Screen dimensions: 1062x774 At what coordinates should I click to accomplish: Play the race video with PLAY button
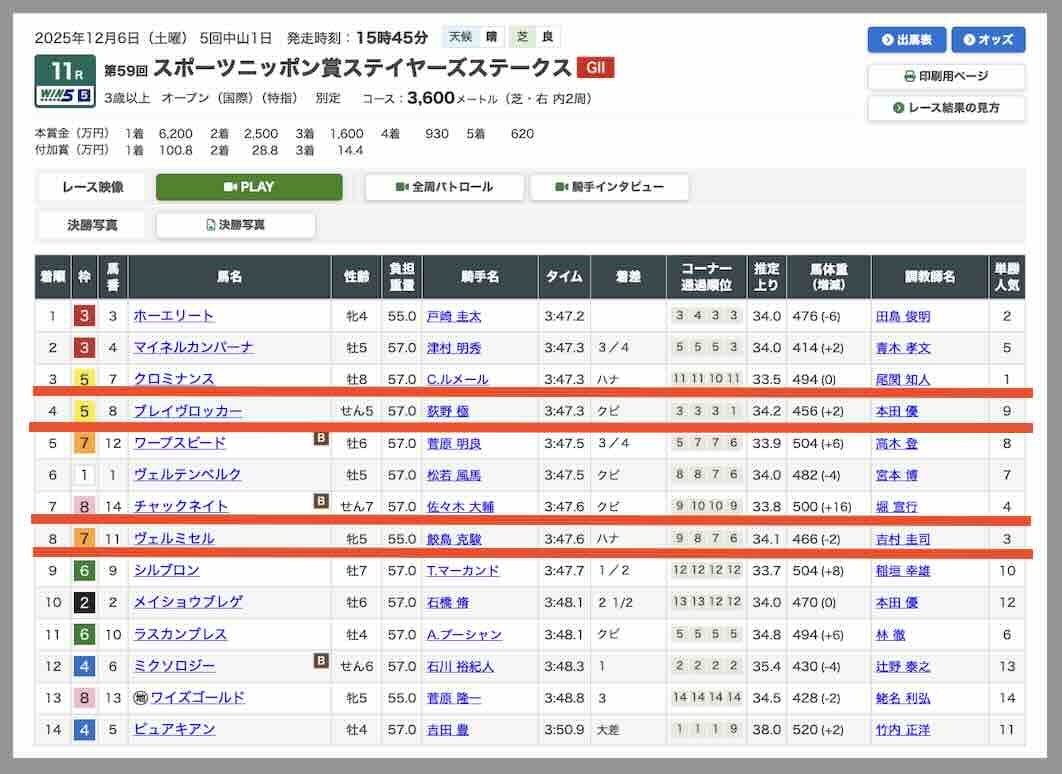(x=249, y=187)
